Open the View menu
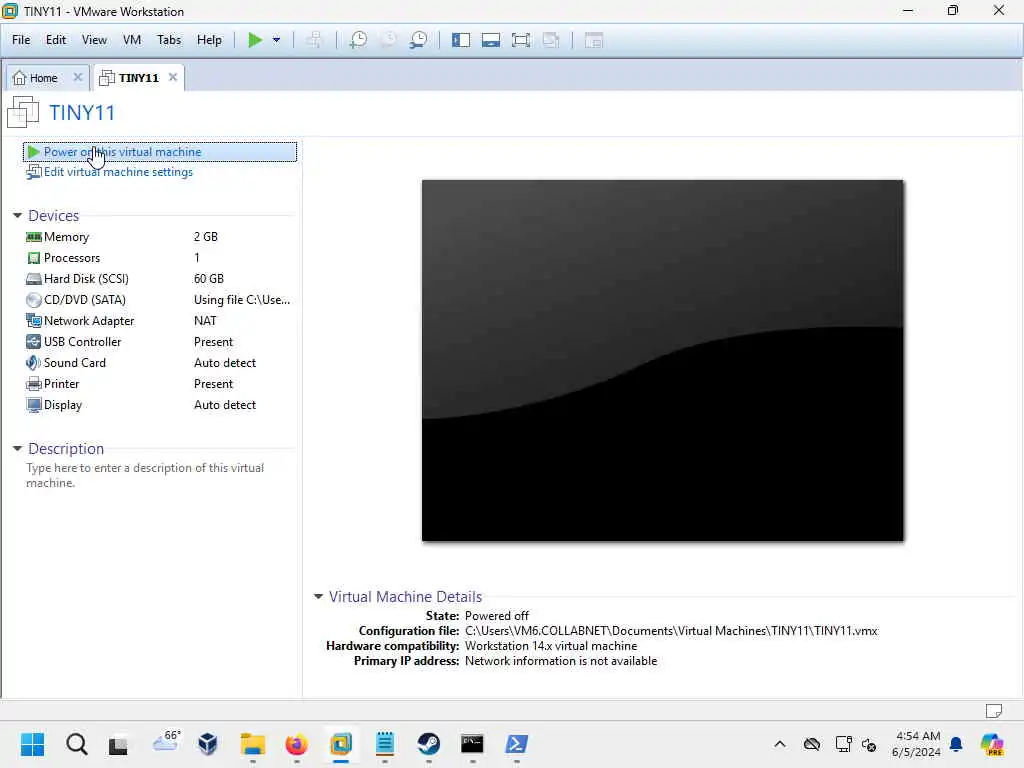 [94, 40]
